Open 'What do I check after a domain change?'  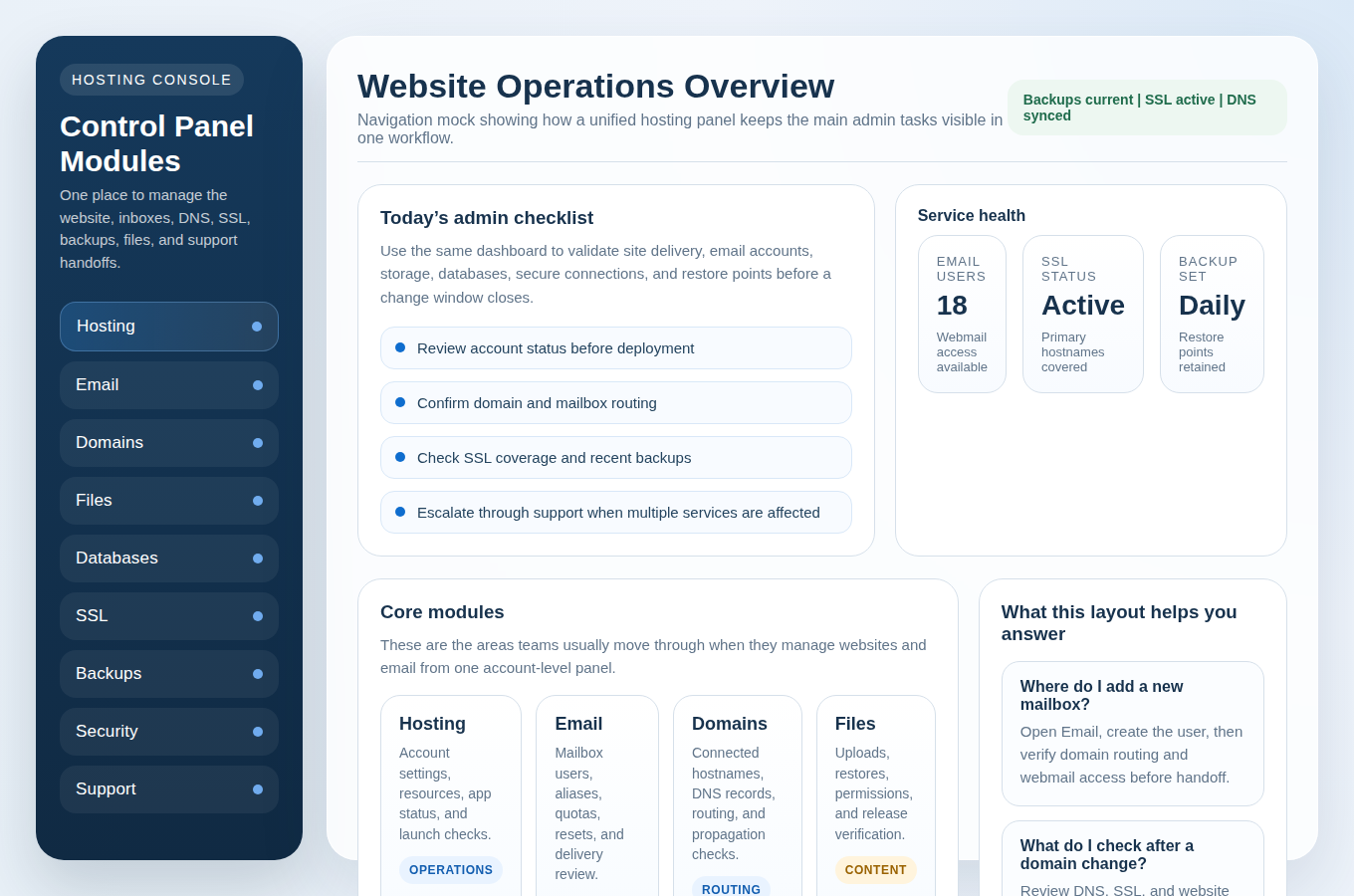coord(1133,858)
